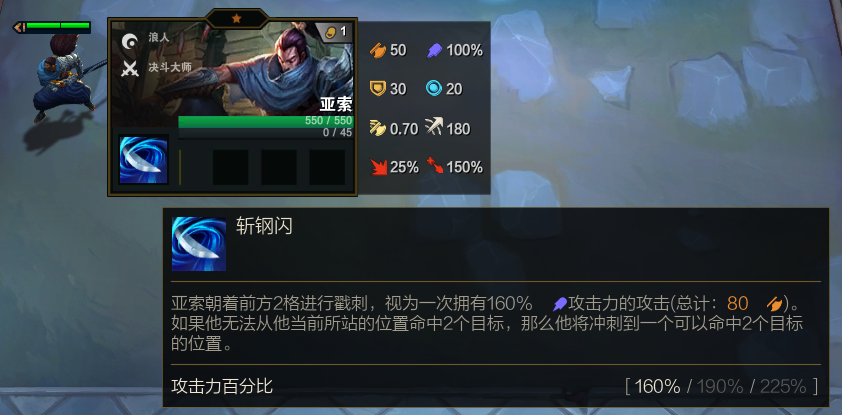Click the purple ability power icon beside 100%
This screenshot has width=842, height=415.
point(434,50)
